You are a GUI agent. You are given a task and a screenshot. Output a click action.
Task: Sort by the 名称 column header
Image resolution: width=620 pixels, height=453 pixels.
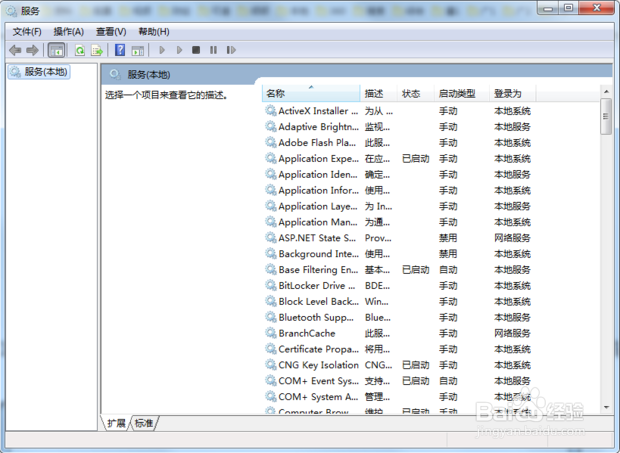311,94
